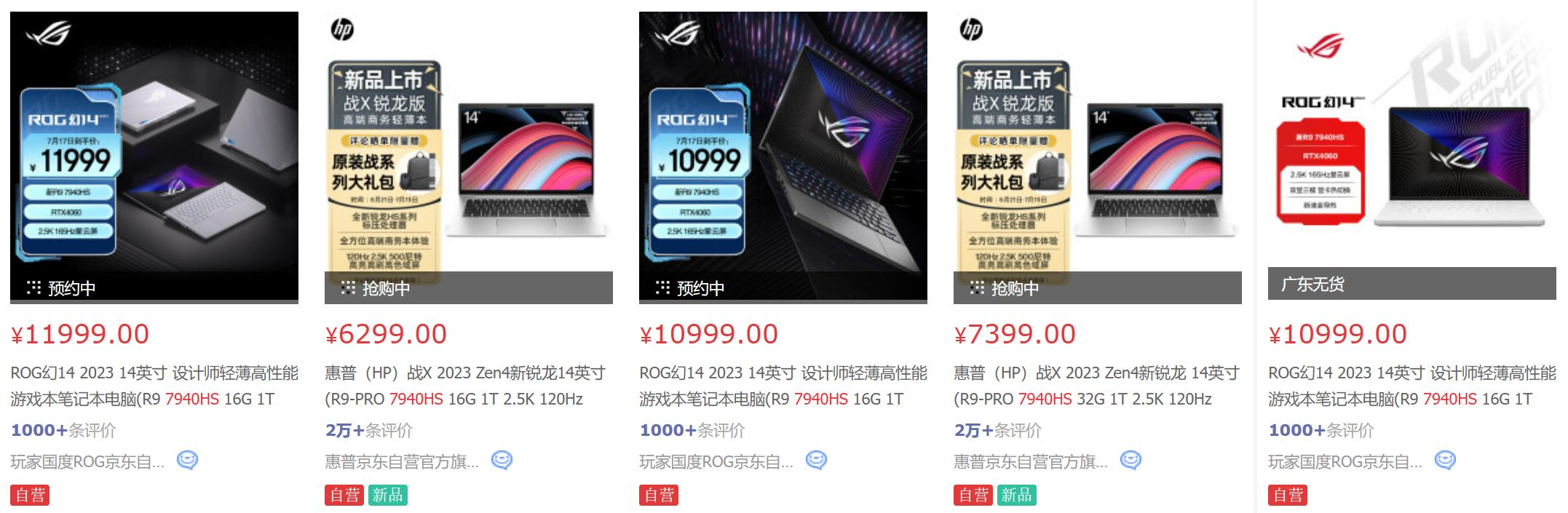Visit 玩家国度ROG store under the last product
The width and height of the screenshot is (1568, 513).
point(1345,461)
